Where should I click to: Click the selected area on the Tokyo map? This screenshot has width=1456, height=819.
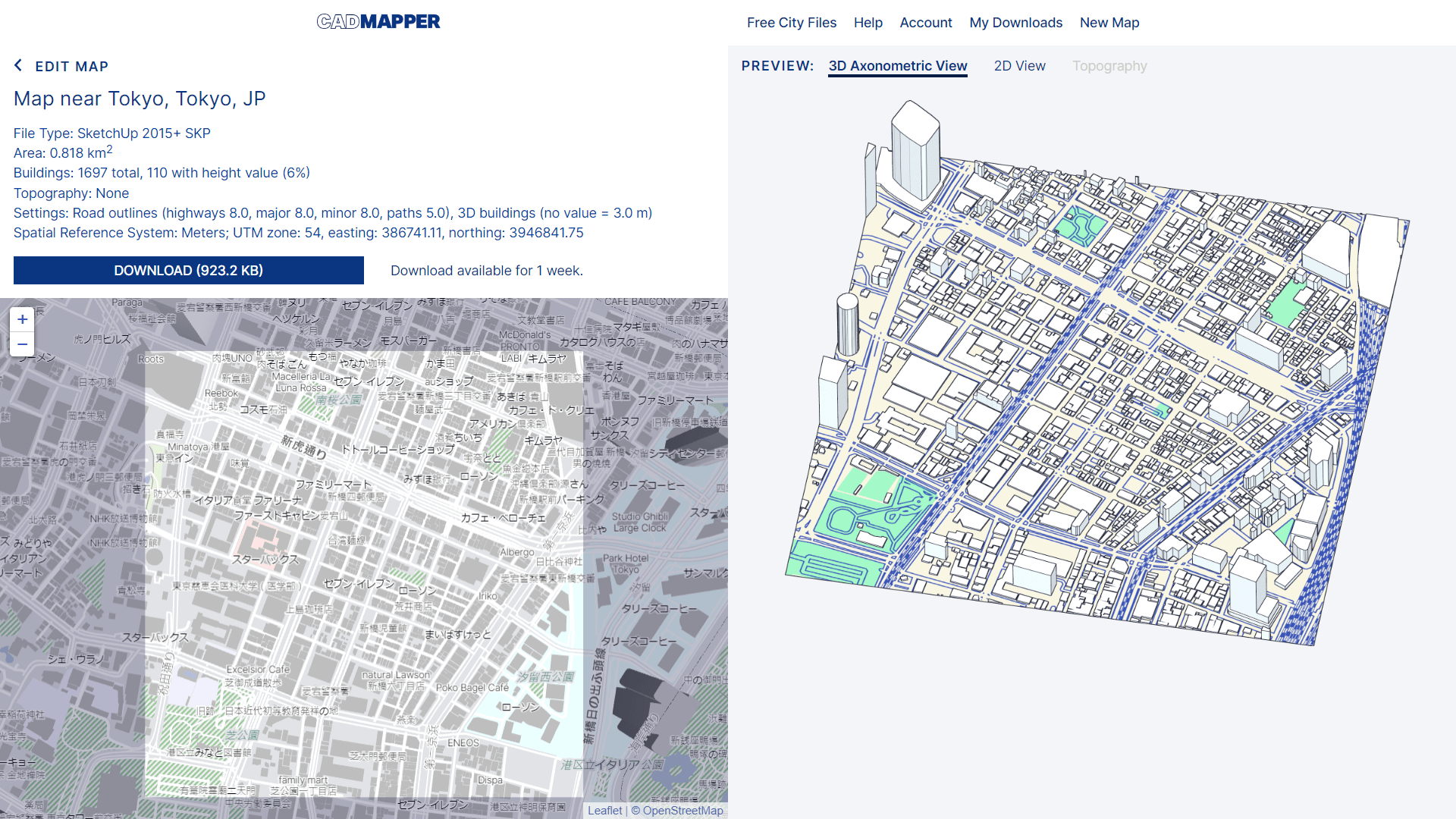point(364,573)
